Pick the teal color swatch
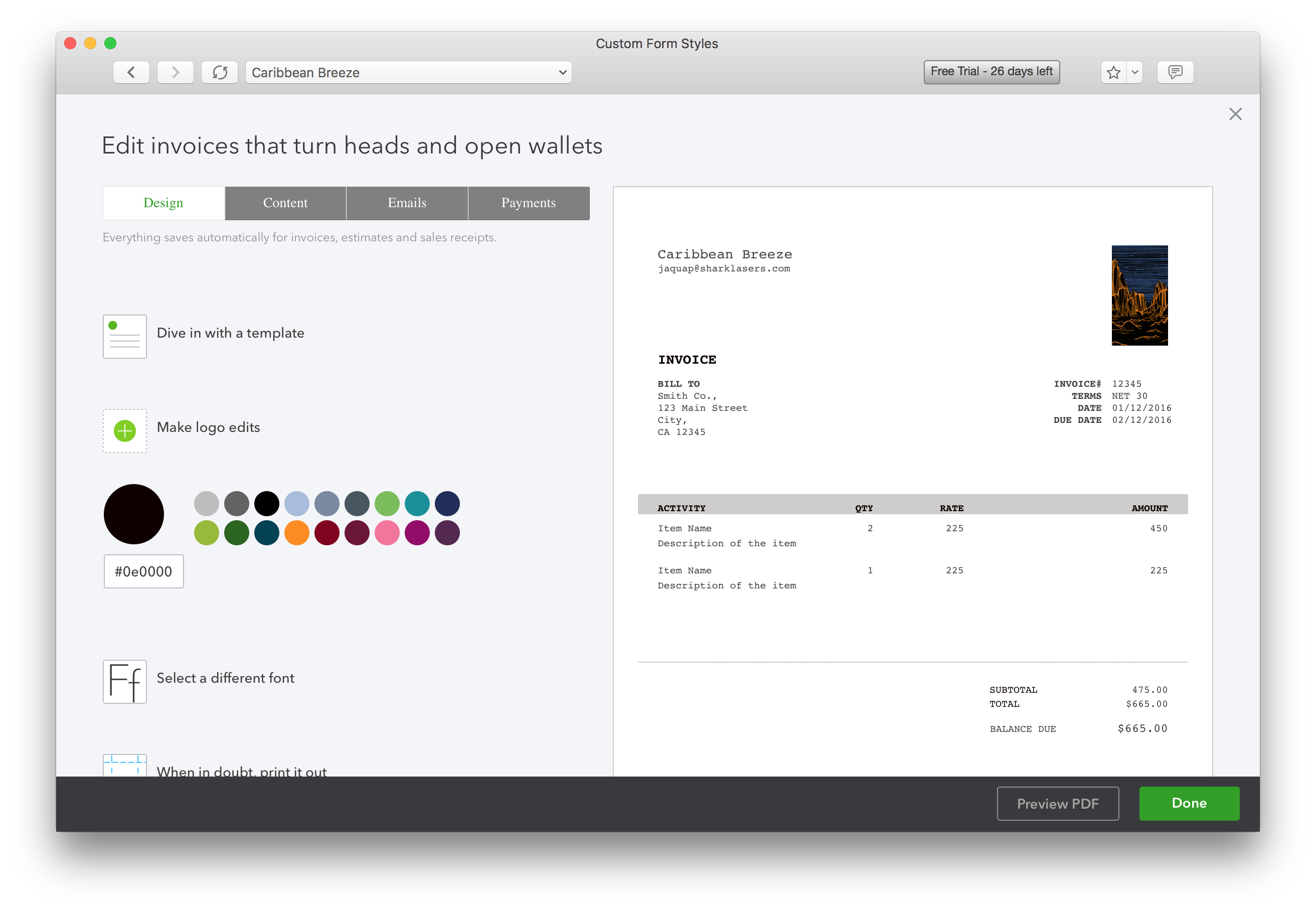1316x912 pixels. tap(418, 504)
